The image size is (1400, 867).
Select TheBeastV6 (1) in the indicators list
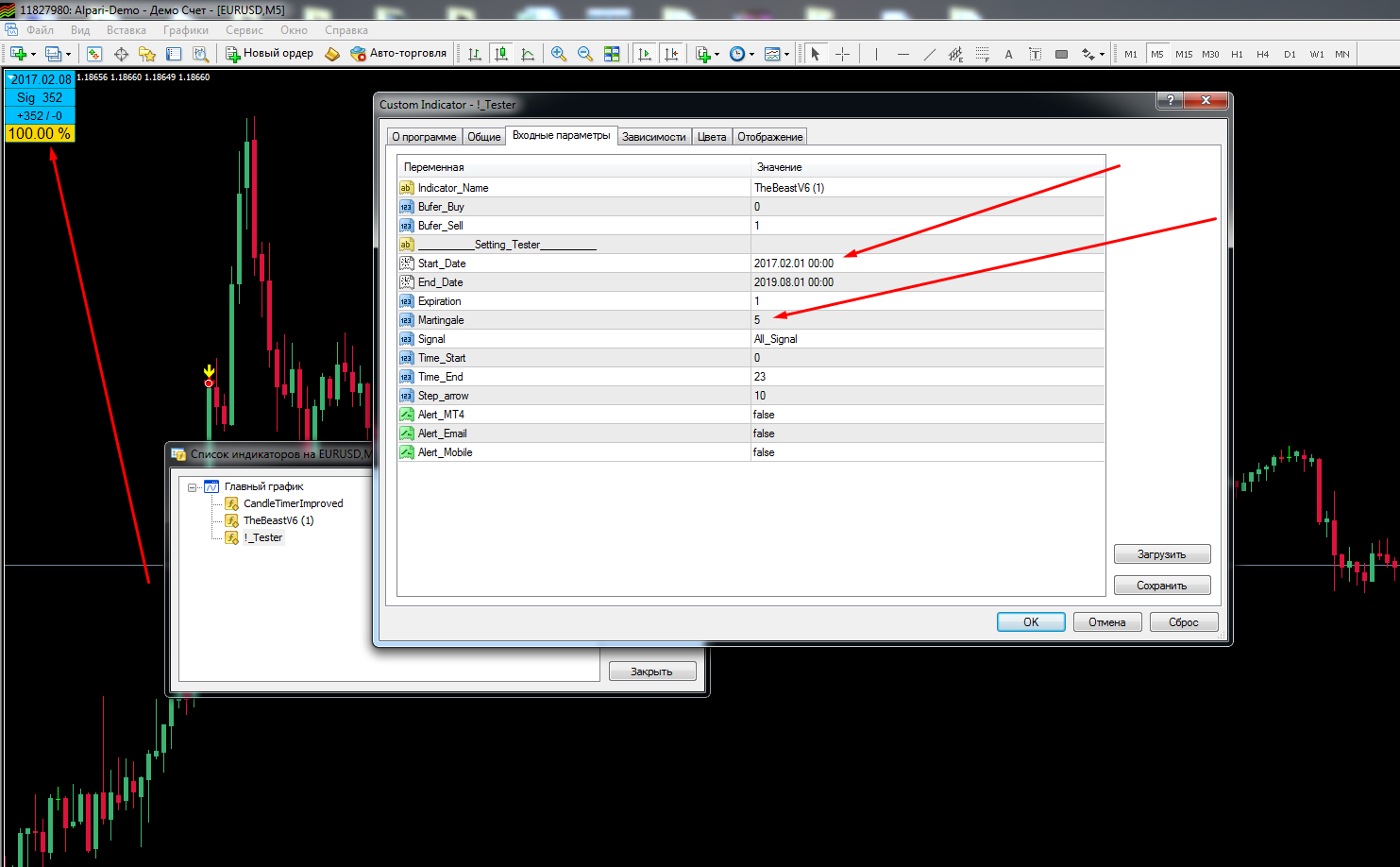tap(278, 520)
